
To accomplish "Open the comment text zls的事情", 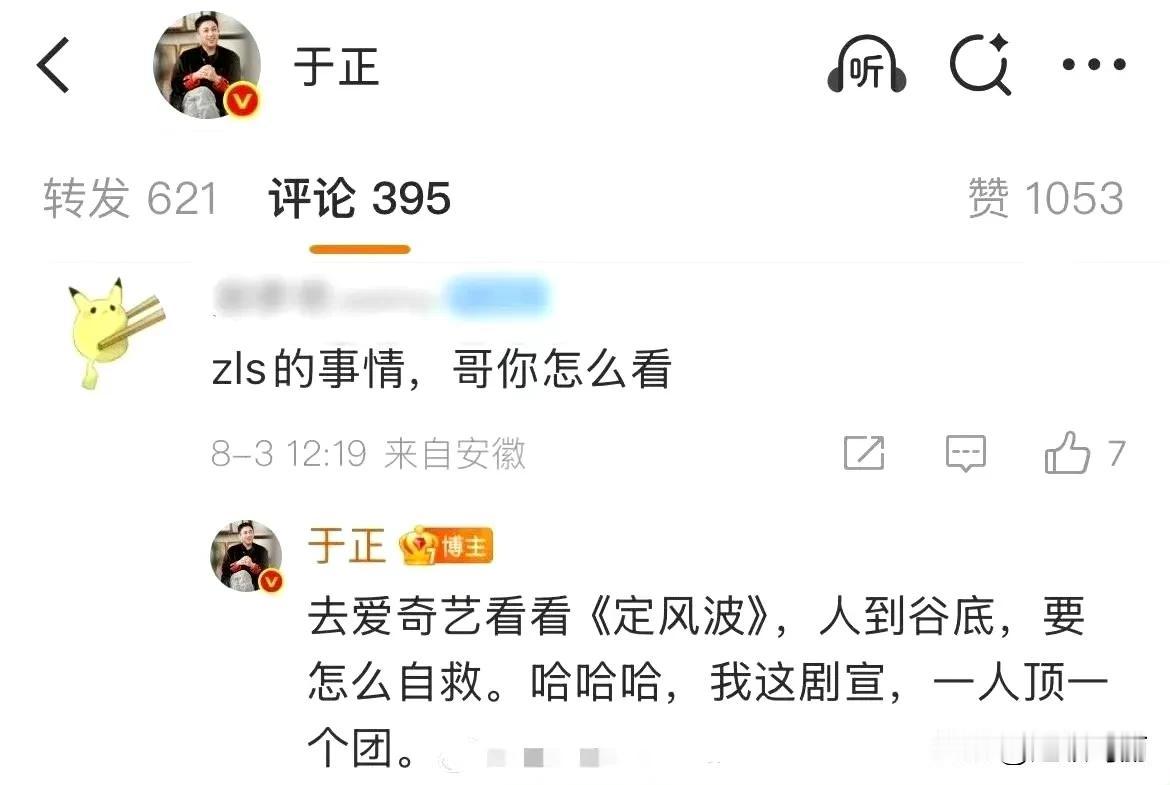I will pyautogui.click(x=442, y=369).
